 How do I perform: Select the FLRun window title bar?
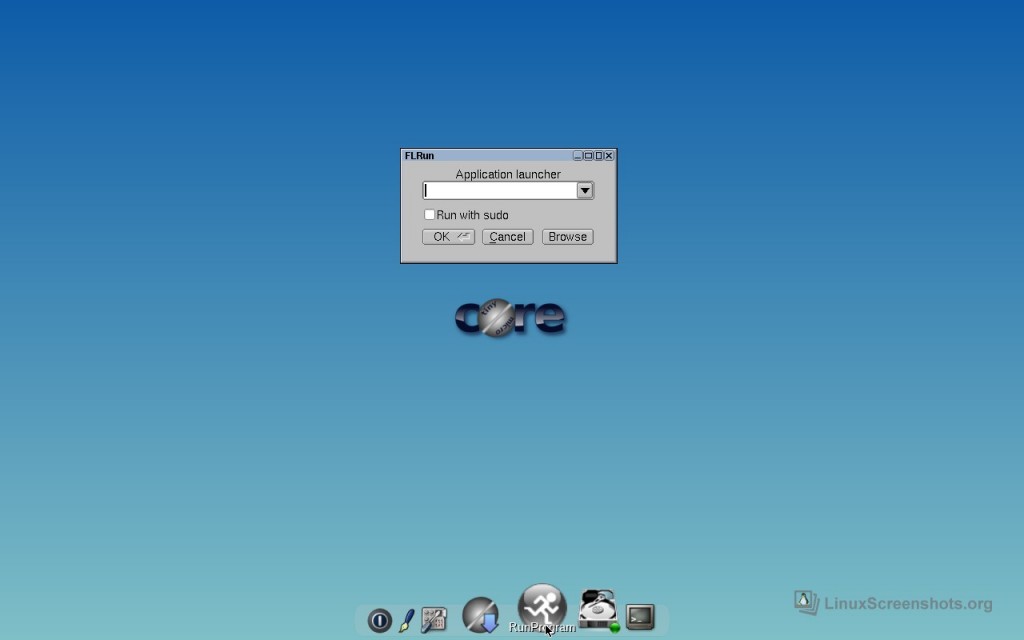(480, 155)
